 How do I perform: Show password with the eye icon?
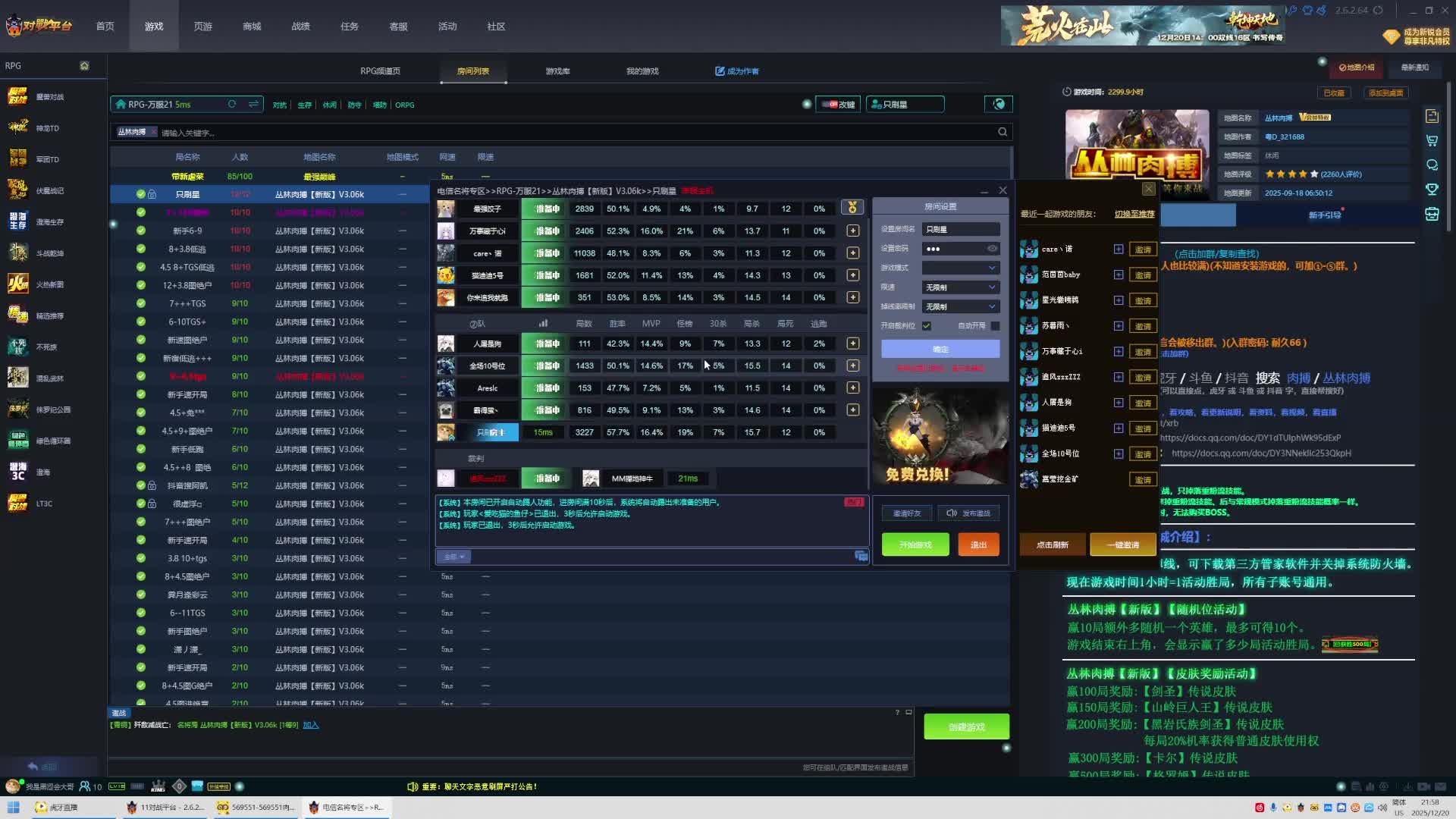pos(992,249)
